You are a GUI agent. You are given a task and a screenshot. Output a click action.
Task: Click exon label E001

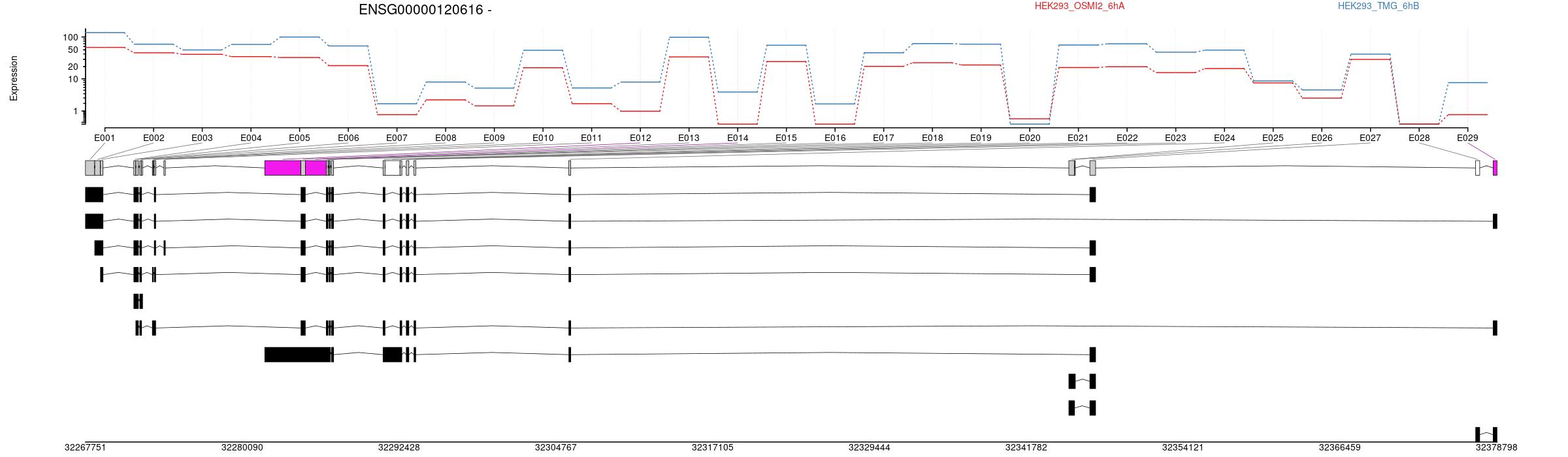coord(105,138)
